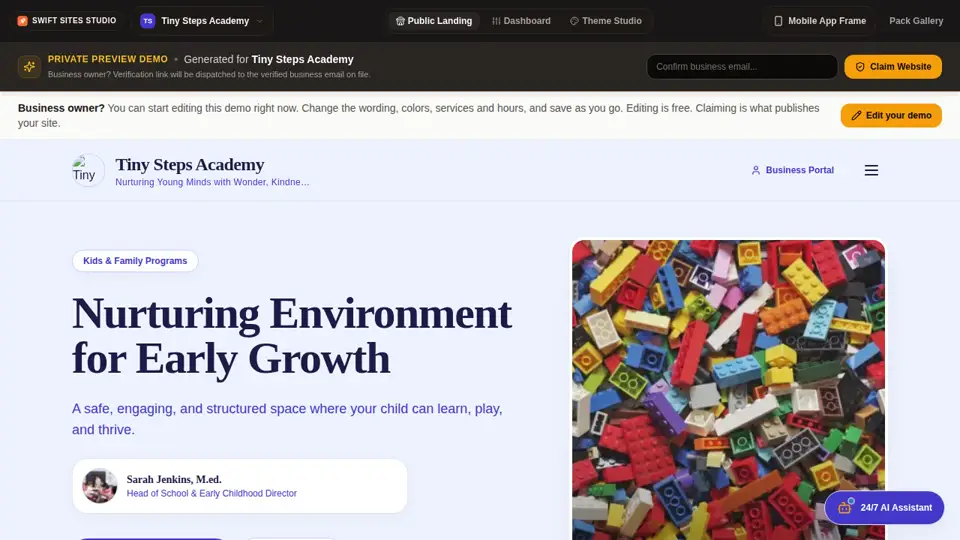This screenshot has width=960, height=540.
Task: Click the Tiny Steps Academy logo image
Action: coord(88,170)
